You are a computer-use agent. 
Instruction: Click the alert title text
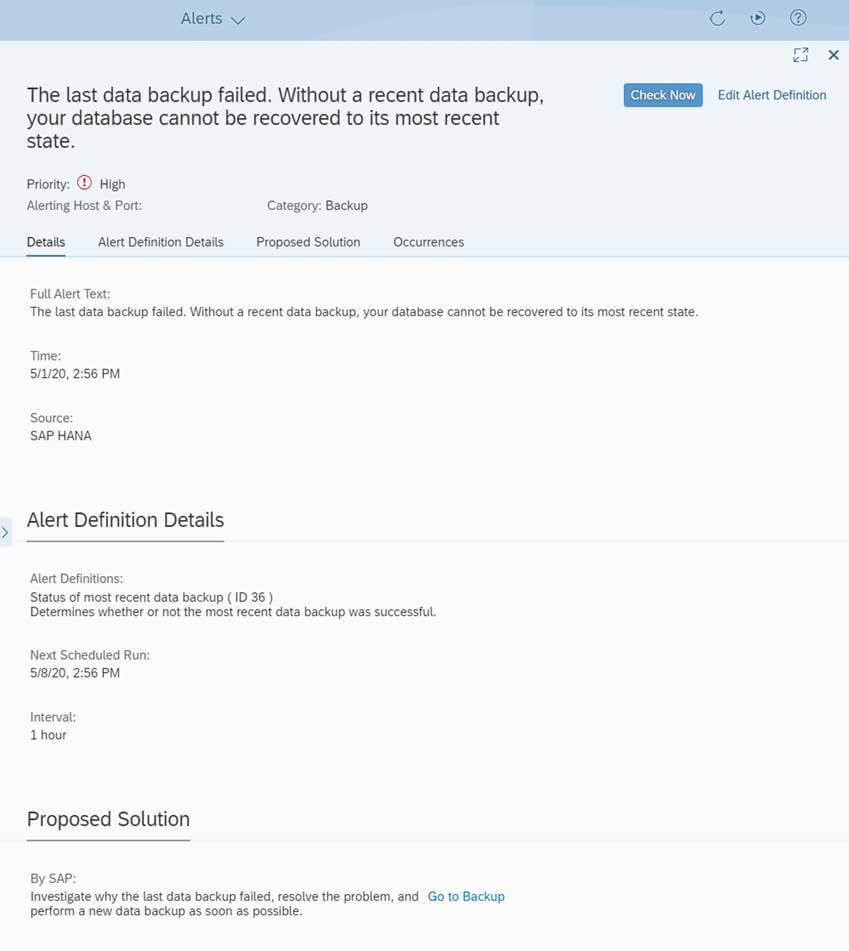pyautogui.click(x=285, y=118)
